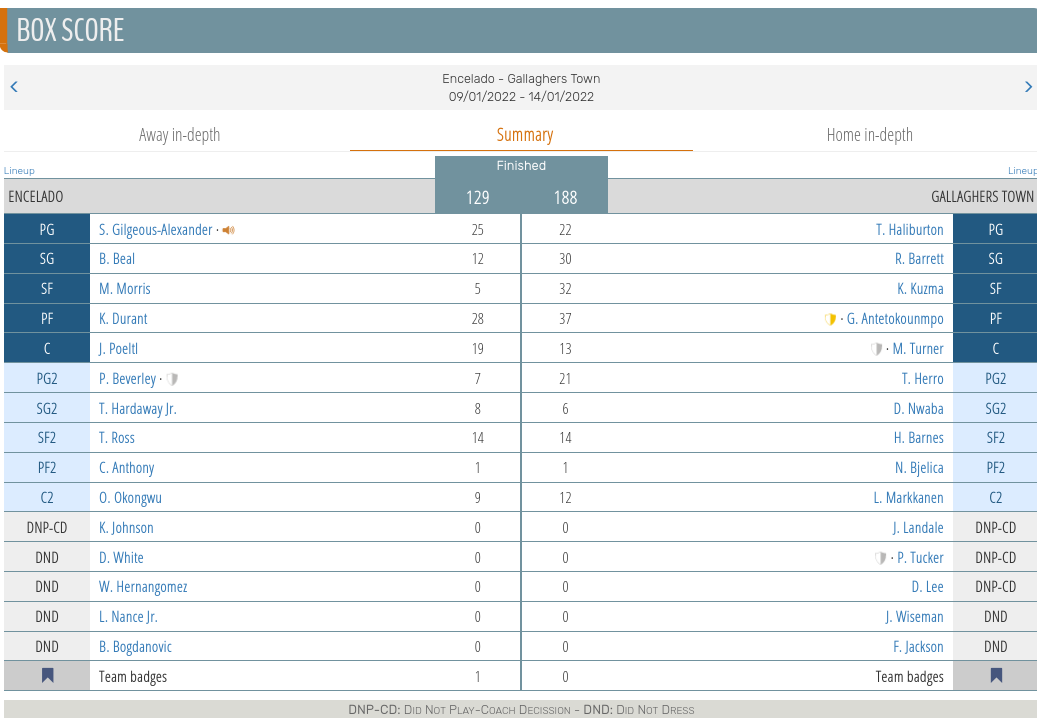1037x727 pixels.
Task: Click player M. Morris
Action: tap(124, 289)
